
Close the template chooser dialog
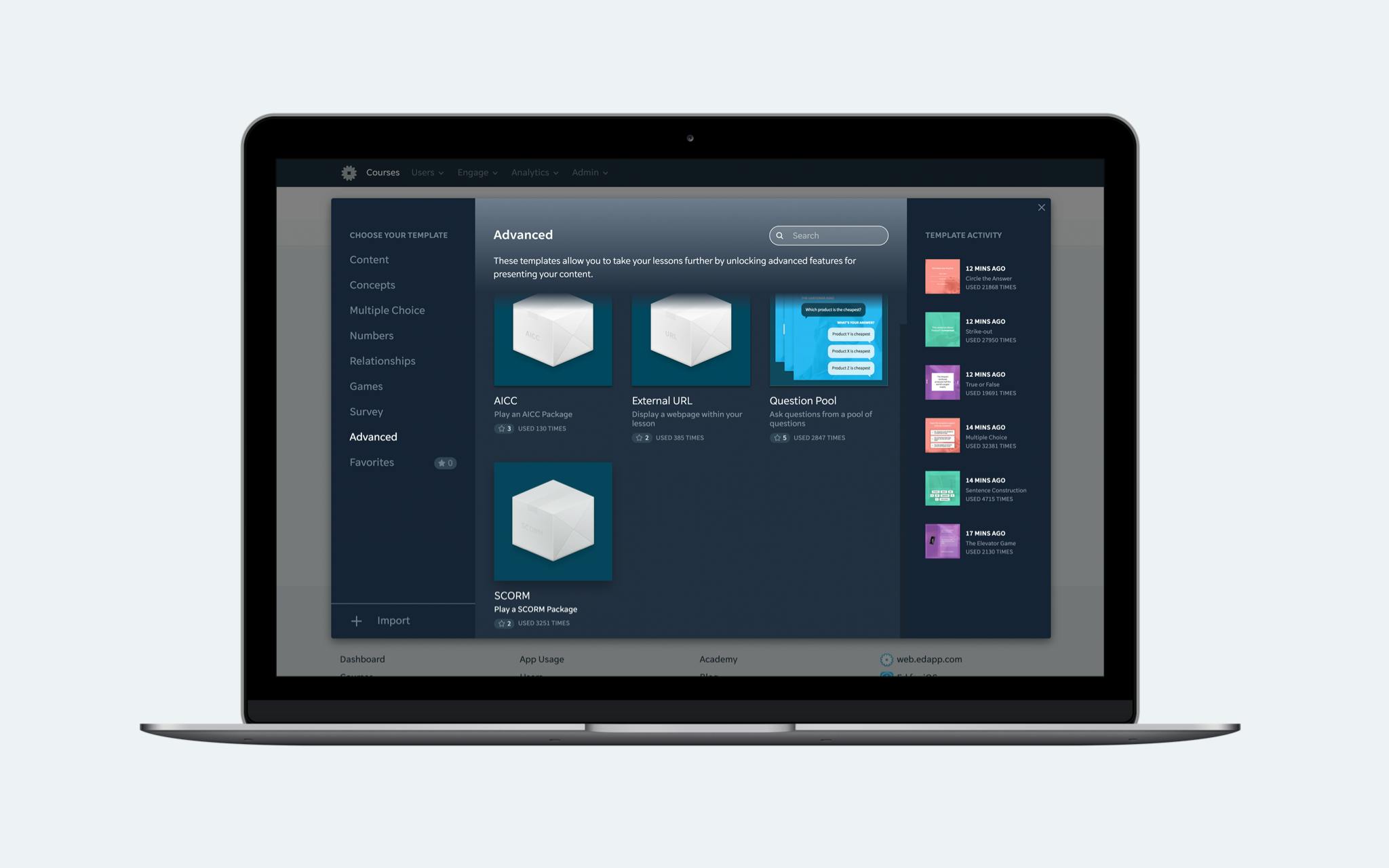coord(1041,207)
